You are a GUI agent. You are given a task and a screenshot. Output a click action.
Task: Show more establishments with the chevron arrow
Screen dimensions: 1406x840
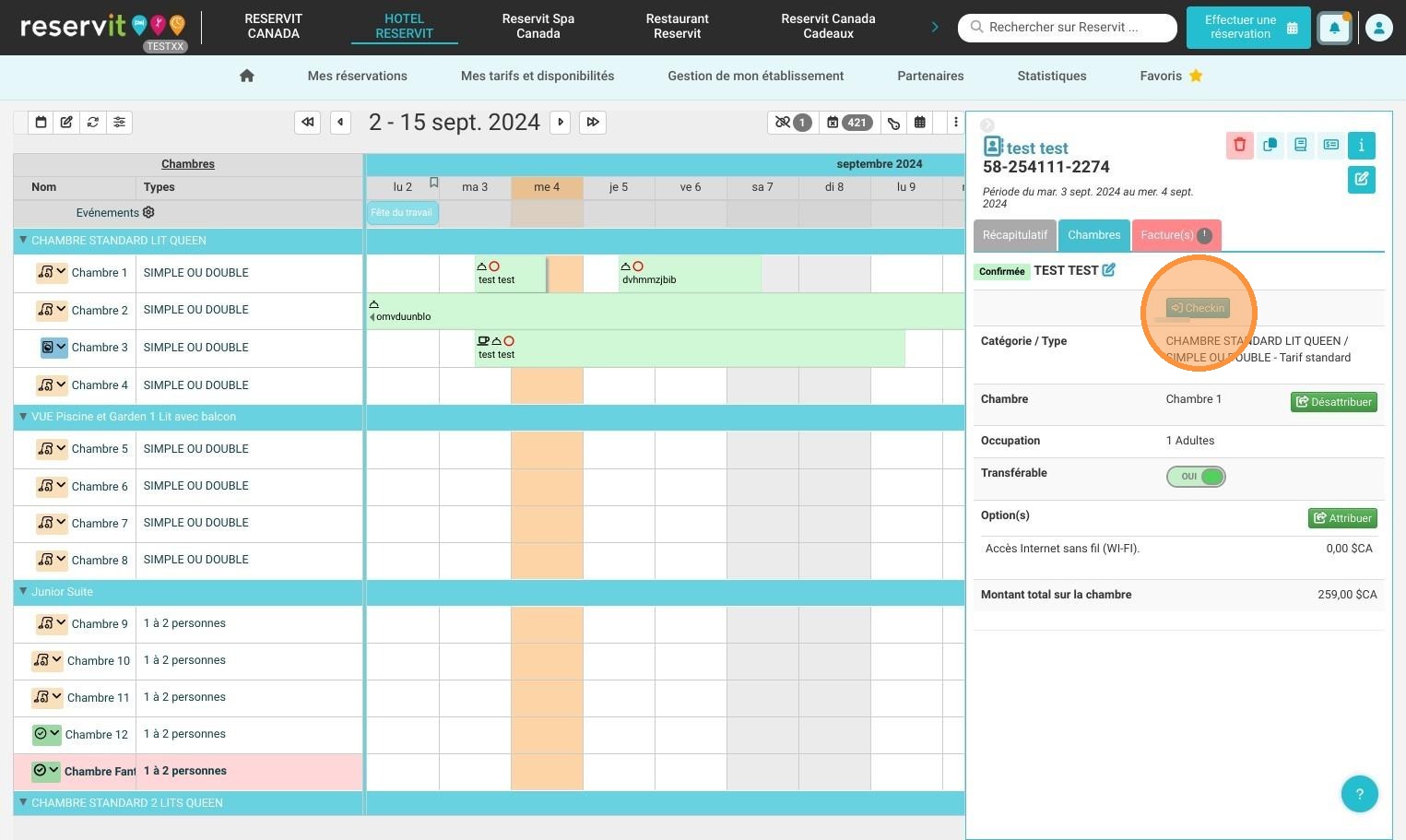935,27
